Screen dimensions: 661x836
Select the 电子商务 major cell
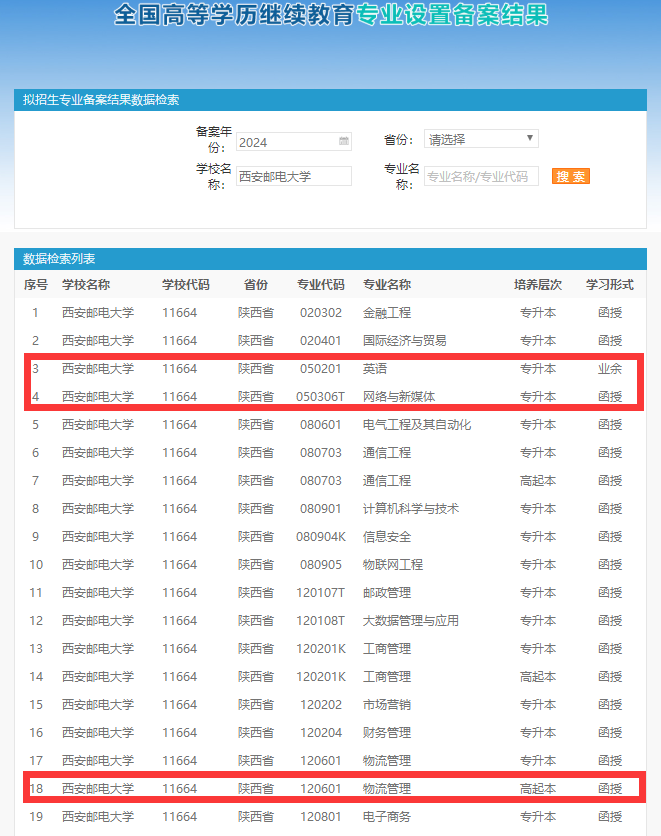(x=387, y=817)
